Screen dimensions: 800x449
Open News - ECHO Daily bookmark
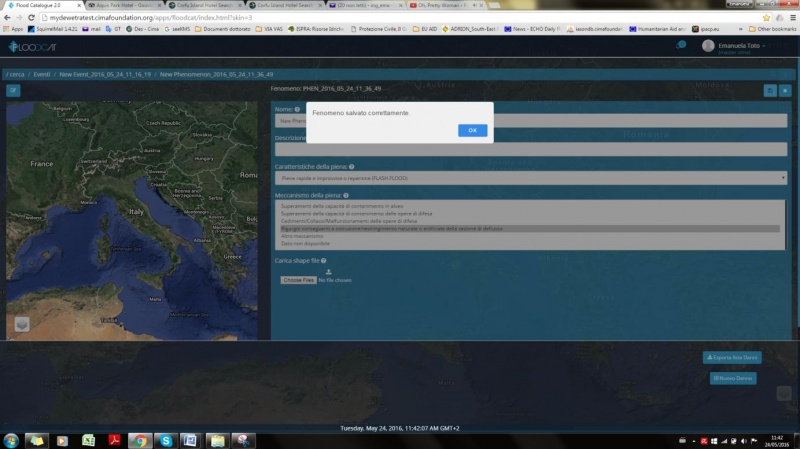(x=532, y=29)
